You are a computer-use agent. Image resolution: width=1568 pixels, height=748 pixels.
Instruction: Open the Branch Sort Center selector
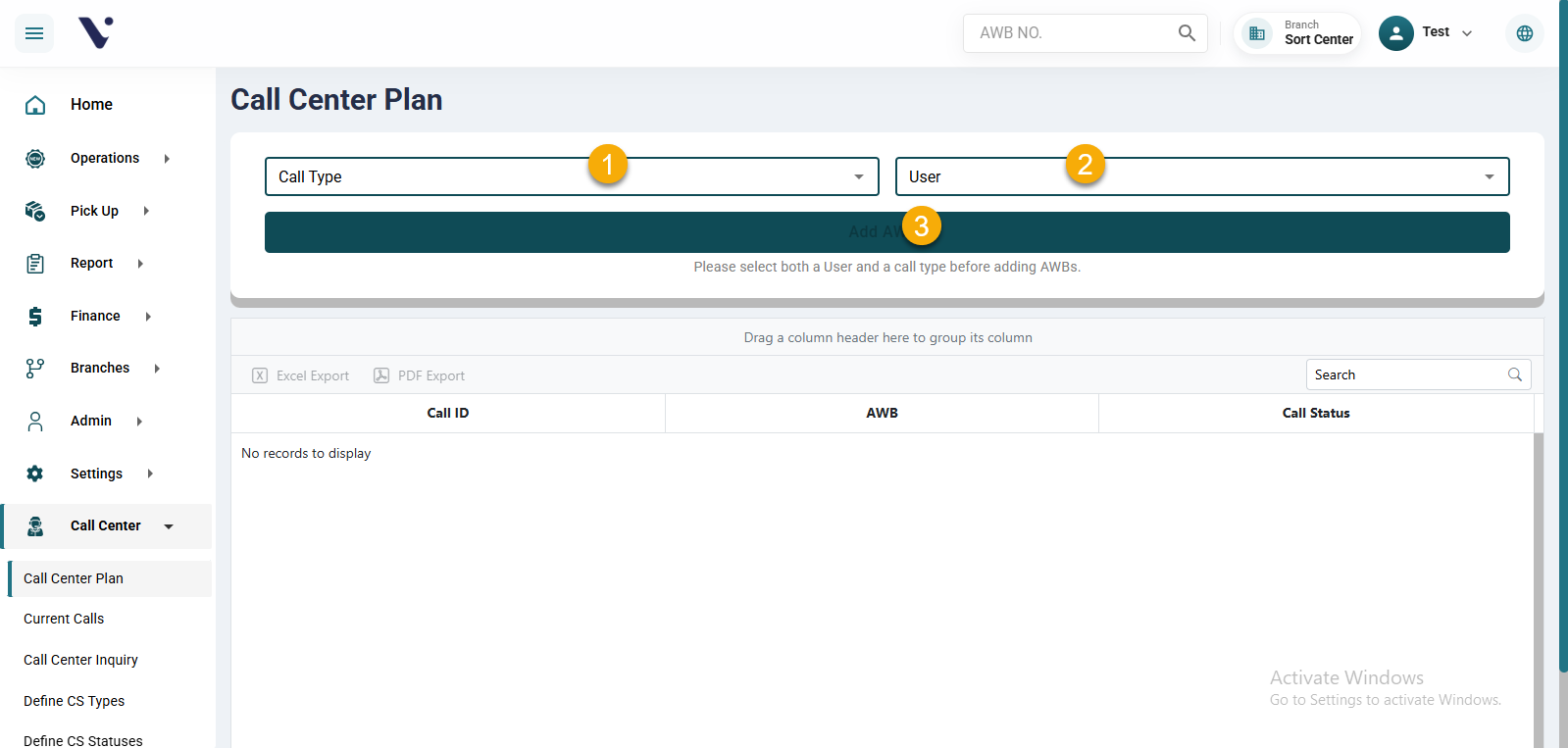pyautogui.click(x=1297, y=33)
